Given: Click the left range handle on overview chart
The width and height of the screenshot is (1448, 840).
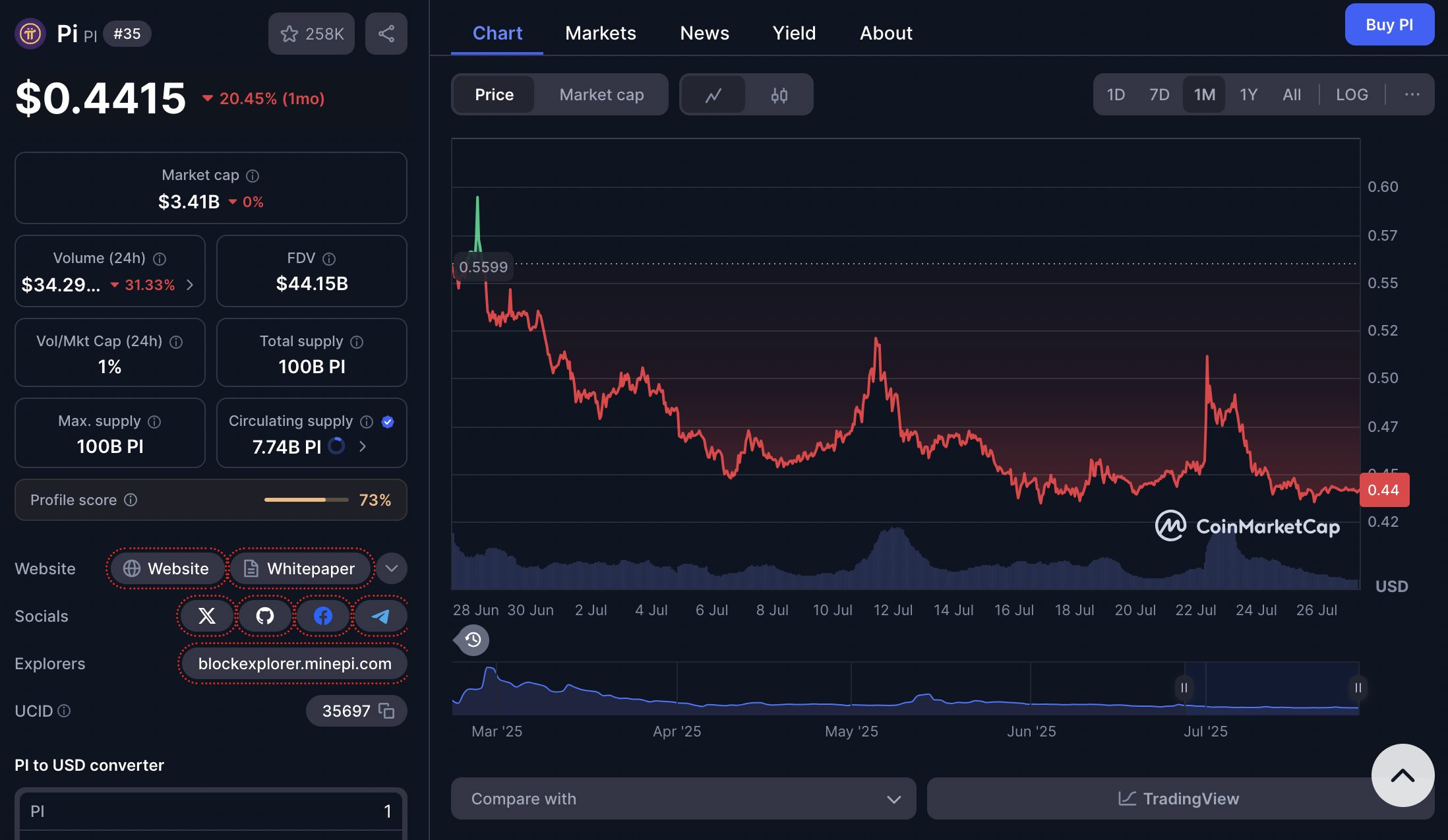Looking at the screenshot, I should (x=1184, y=688).
